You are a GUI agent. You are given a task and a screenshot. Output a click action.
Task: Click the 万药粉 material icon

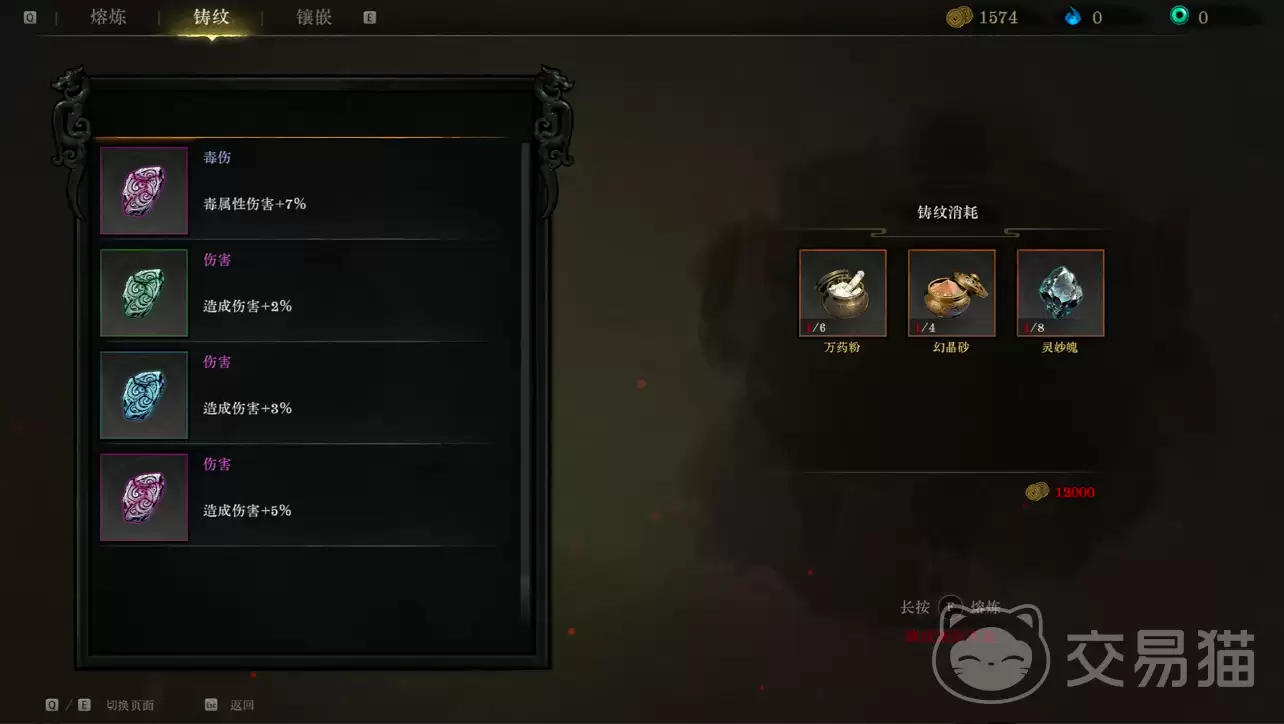coord(842,293)
